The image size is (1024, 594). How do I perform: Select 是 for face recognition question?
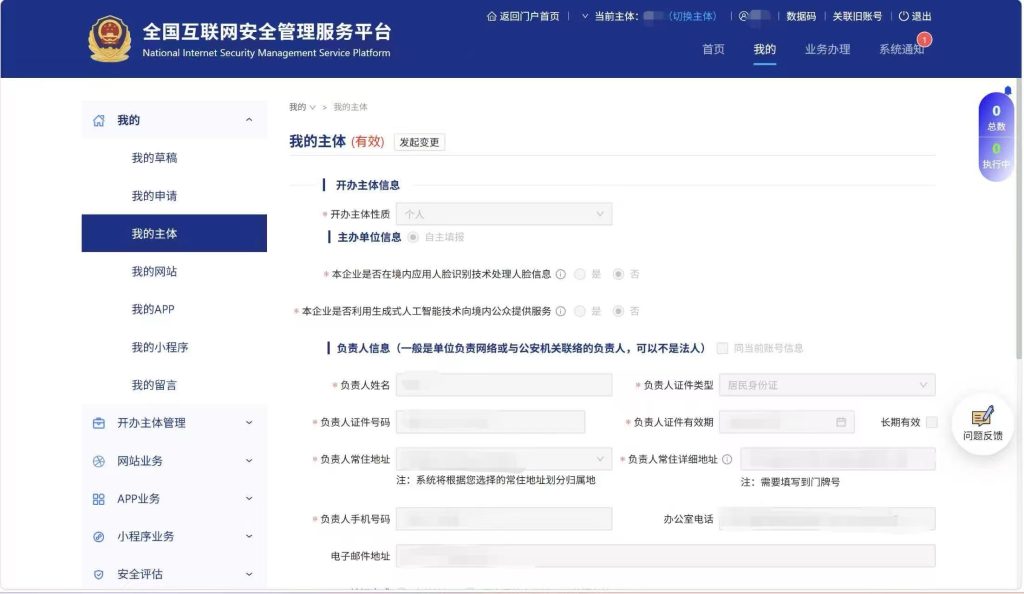pos(580,274)
